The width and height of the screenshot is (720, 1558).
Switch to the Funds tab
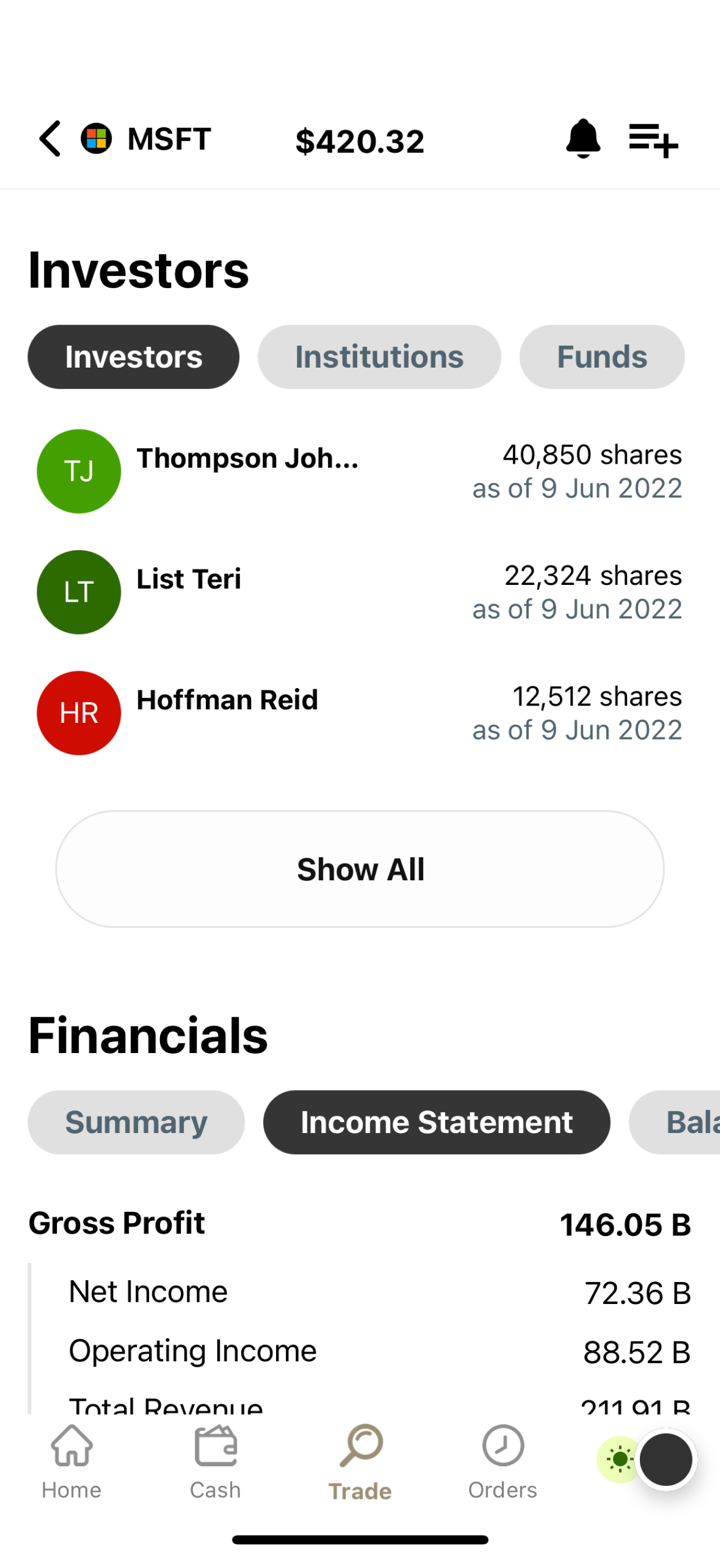click(601, 357)
